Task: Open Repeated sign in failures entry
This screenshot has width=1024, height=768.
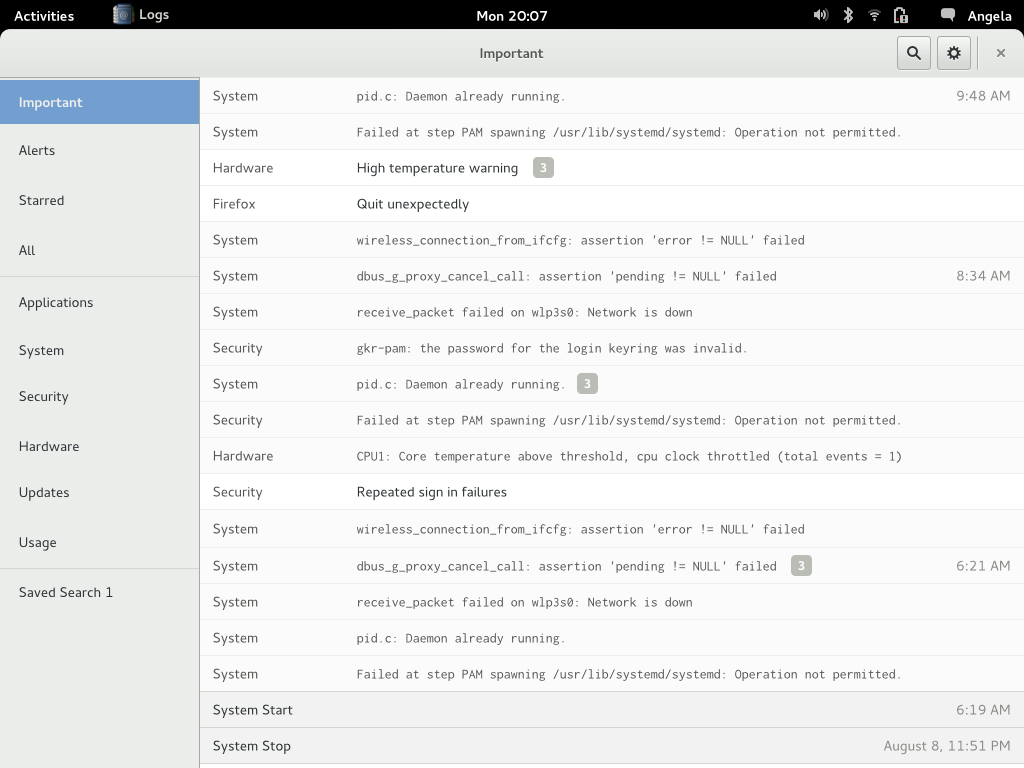Action: pos(612,492)
